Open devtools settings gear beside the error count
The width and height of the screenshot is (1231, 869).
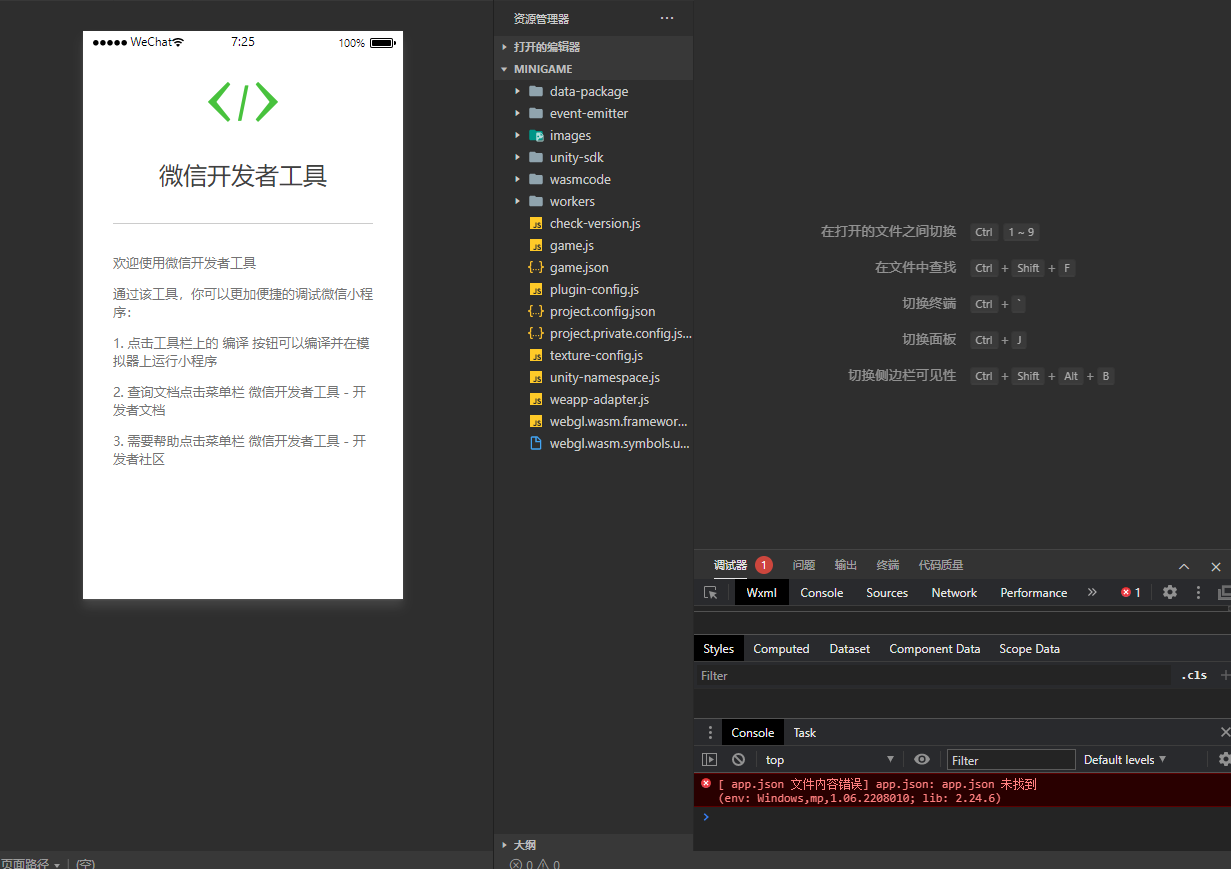point(1170,593)
